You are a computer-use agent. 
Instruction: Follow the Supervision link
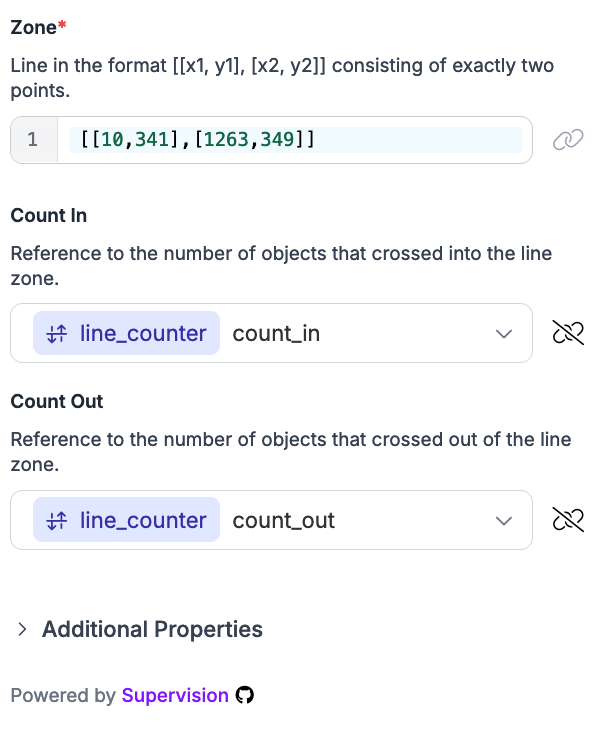pyautogui.click(x=175, y=695)
